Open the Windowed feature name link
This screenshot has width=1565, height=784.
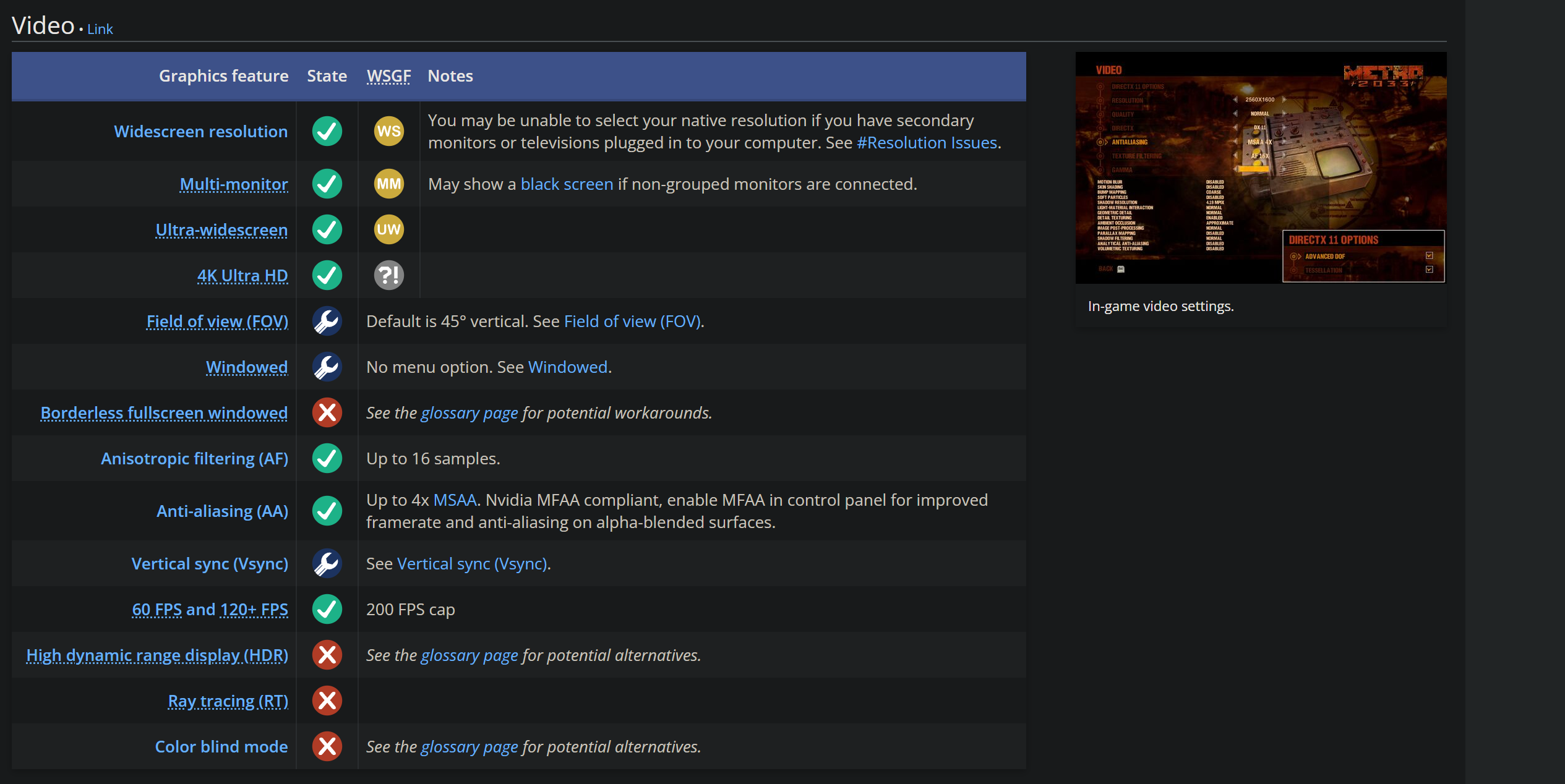[247, 367]
